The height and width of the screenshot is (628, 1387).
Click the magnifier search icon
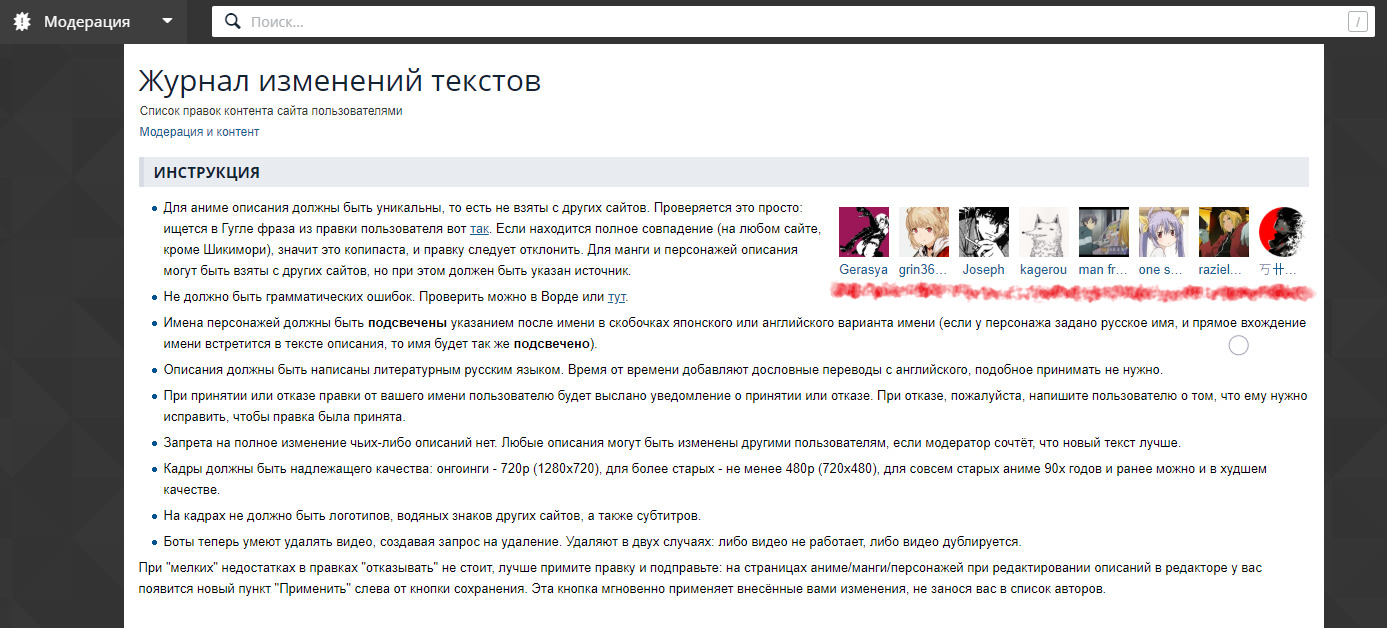233,21
